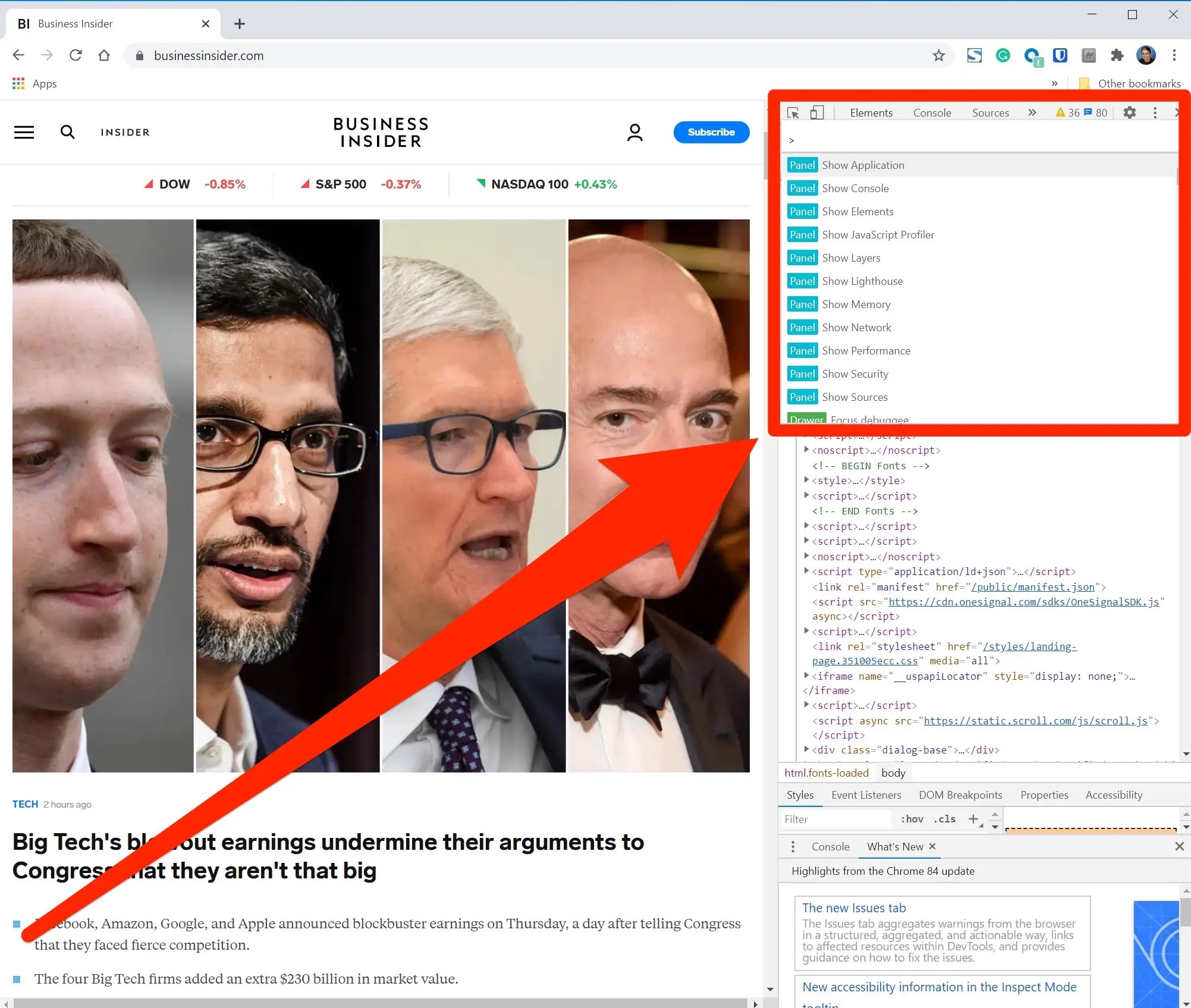Toggle the .cls class editor button
1191x1008 pixels.
[x=944, y=819]
